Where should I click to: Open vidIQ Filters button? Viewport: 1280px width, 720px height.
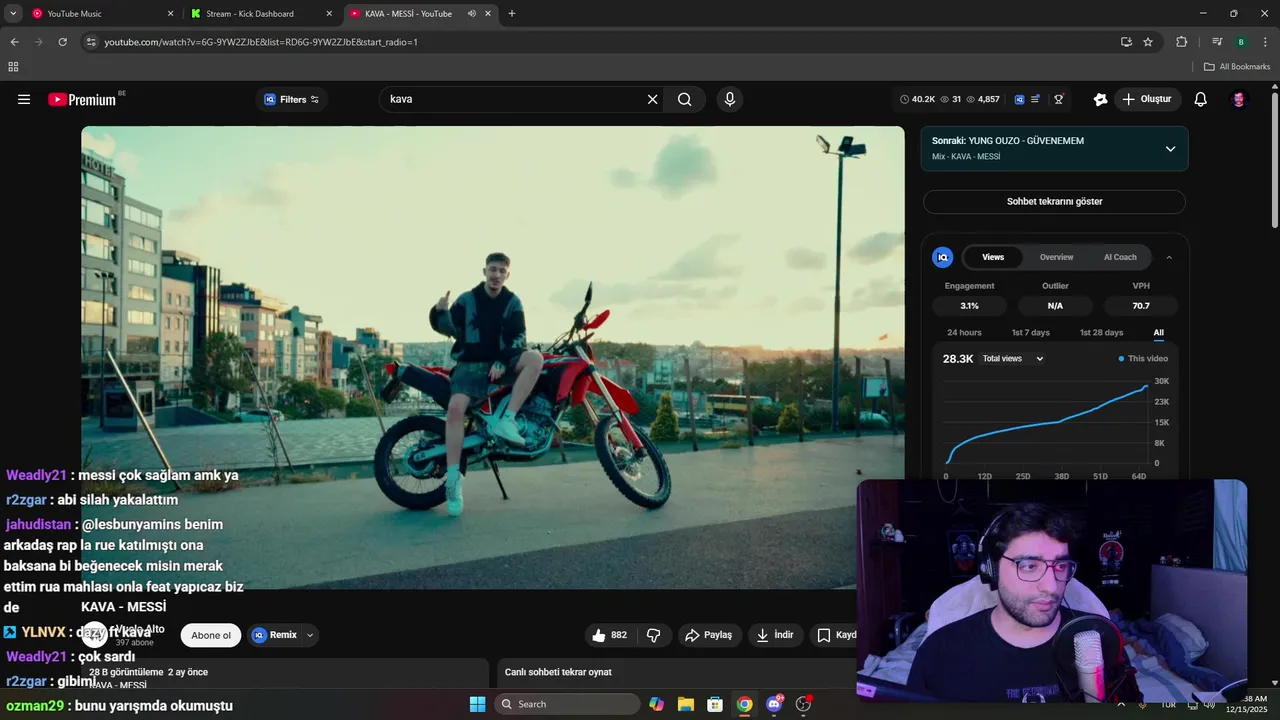291,99
